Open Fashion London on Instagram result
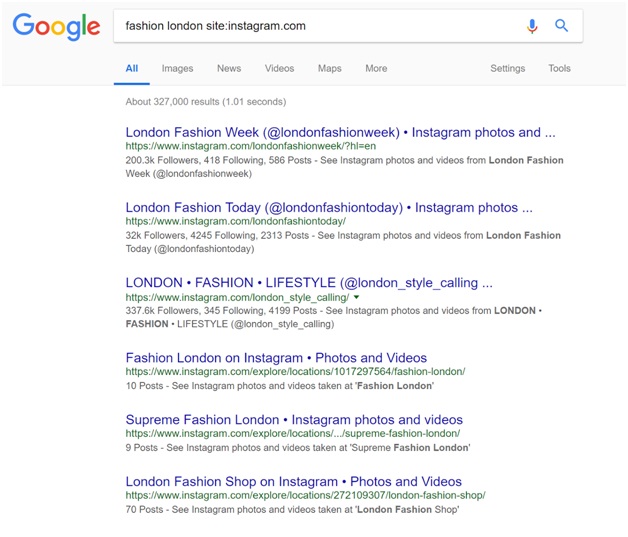Viewport: 628px width, 537px height. click(276, 358)
